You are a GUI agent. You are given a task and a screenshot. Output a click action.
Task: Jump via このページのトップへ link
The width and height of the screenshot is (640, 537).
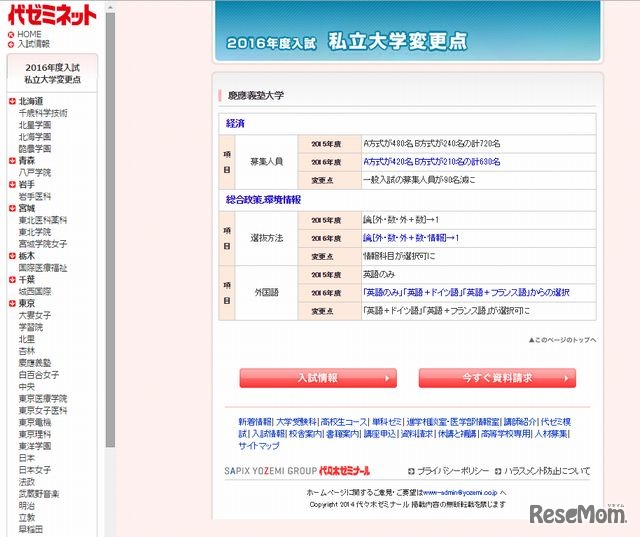tap(562, 340)
